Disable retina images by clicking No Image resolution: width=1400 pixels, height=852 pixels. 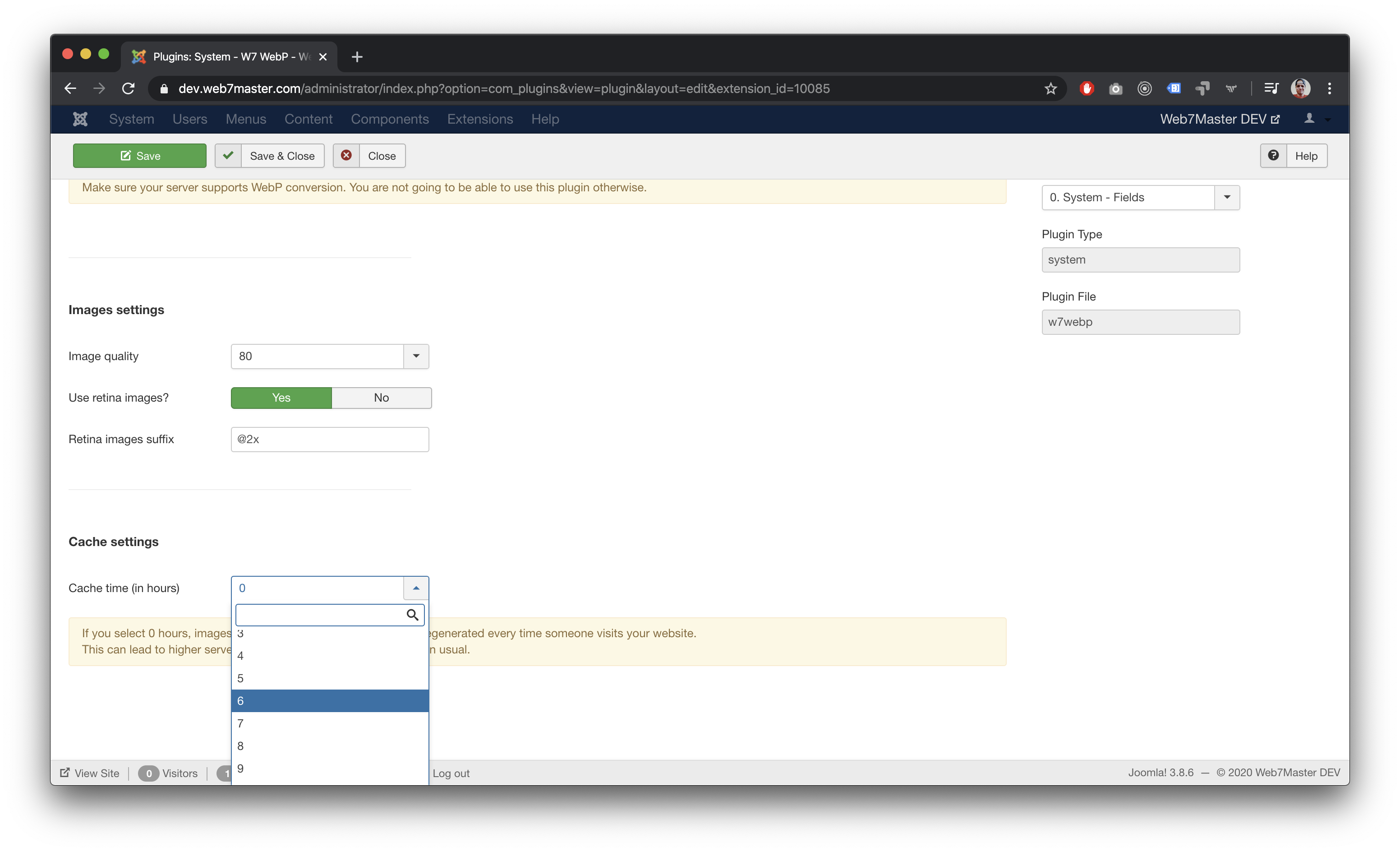click(x=381, y=397)
